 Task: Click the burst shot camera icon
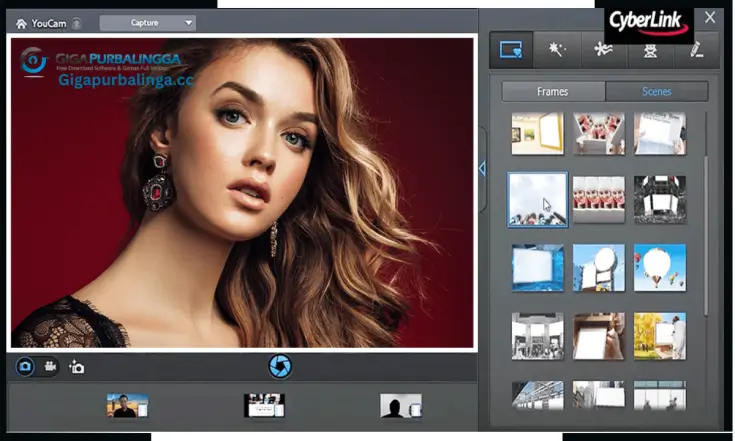[x=77, y=366]
